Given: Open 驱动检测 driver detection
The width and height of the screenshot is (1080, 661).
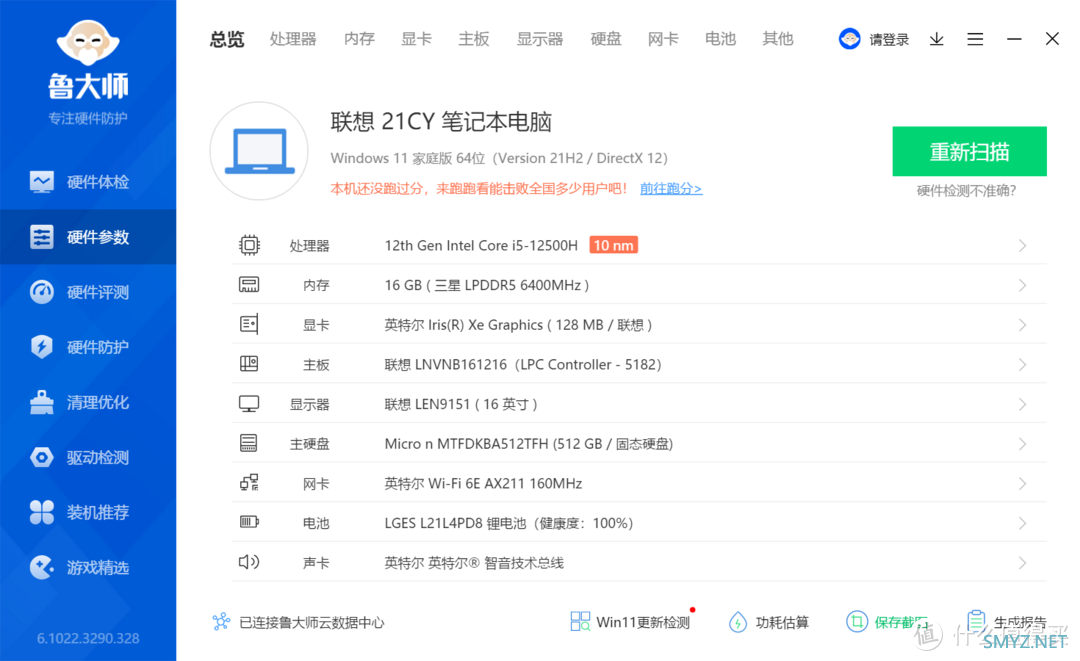Looking at the screenshot, I should [88, 457].
